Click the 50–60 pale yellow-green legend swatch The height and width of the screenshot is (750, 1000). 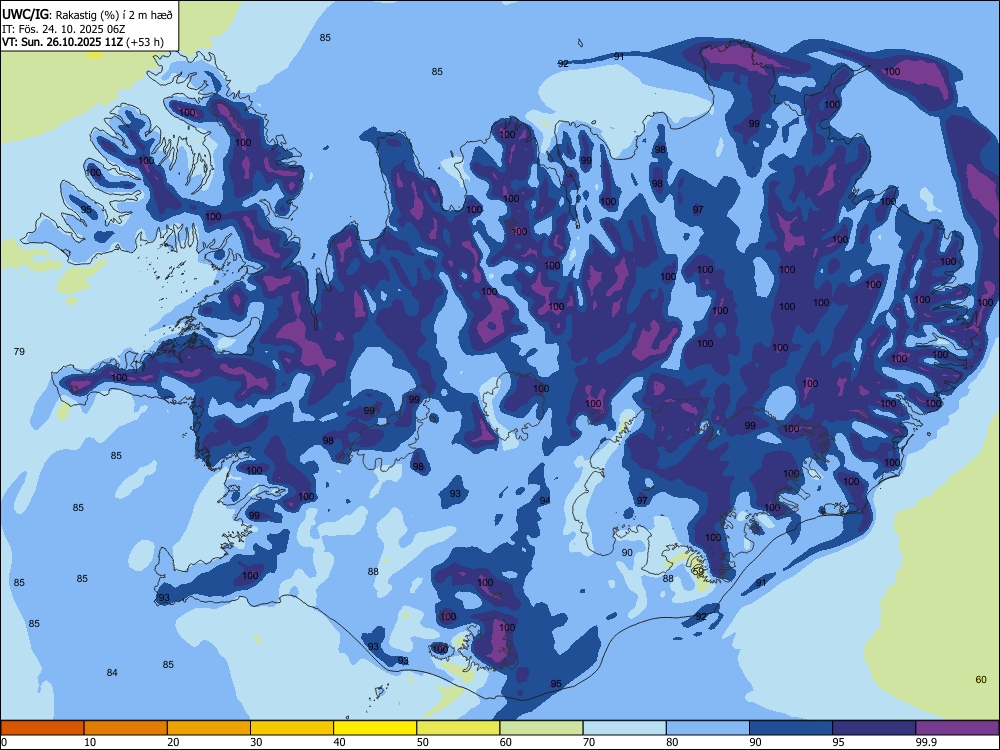pos(458,728)
